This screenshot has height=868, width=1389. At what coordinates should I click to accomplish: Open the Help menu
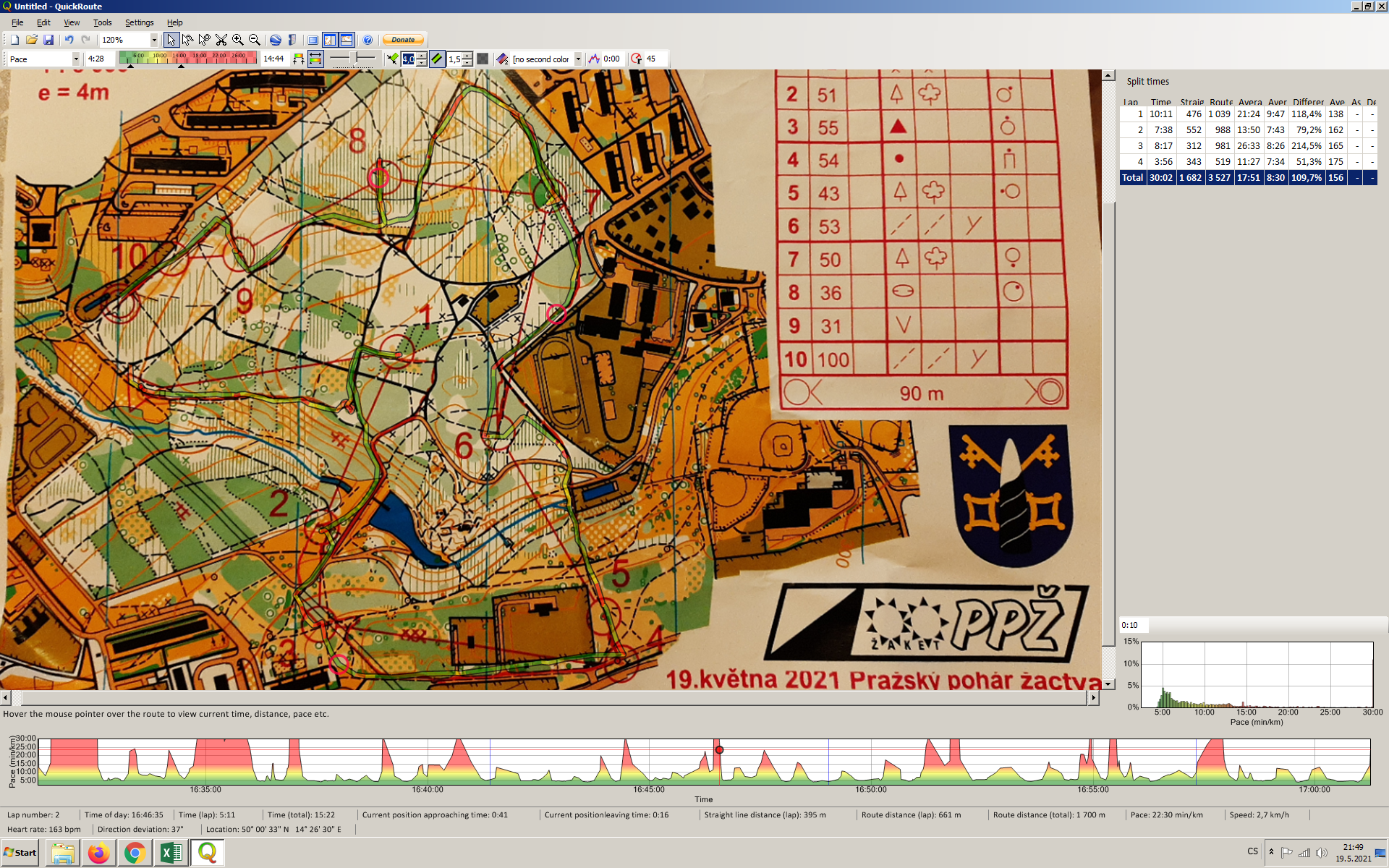pyautogui.click(x=174, y=22)
